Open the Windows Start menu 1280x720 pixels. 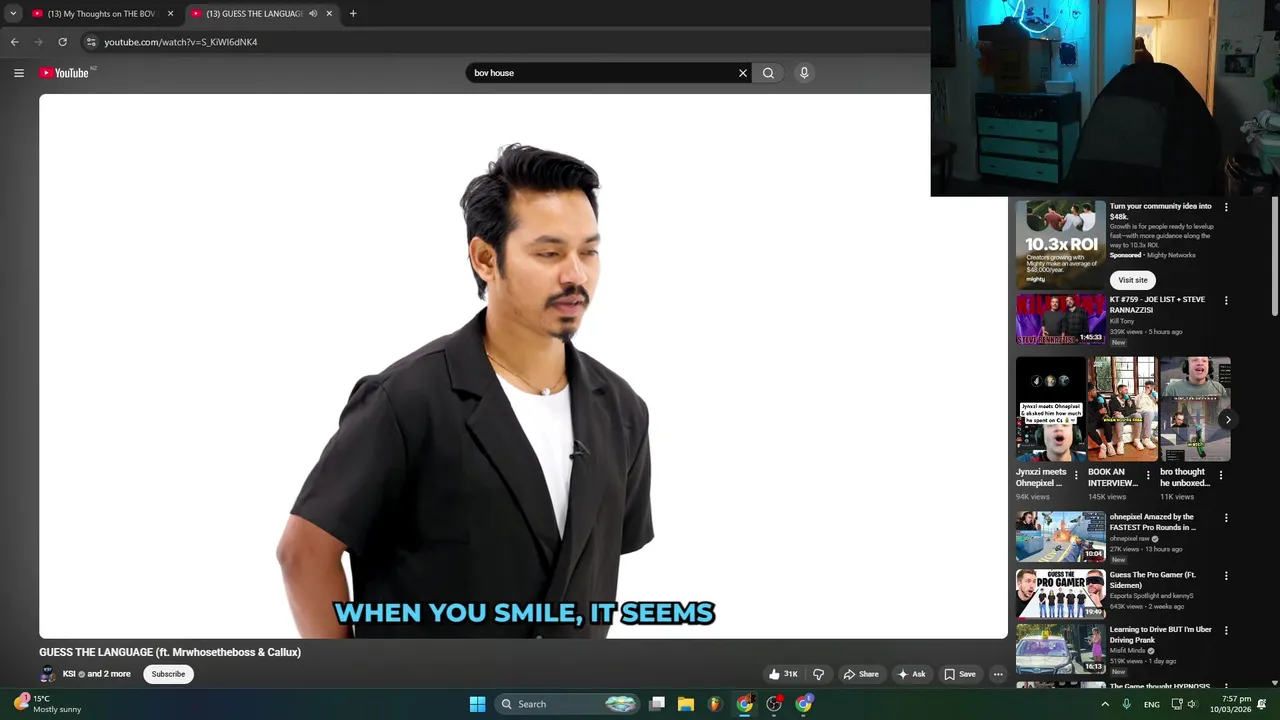tap(477, 704)
